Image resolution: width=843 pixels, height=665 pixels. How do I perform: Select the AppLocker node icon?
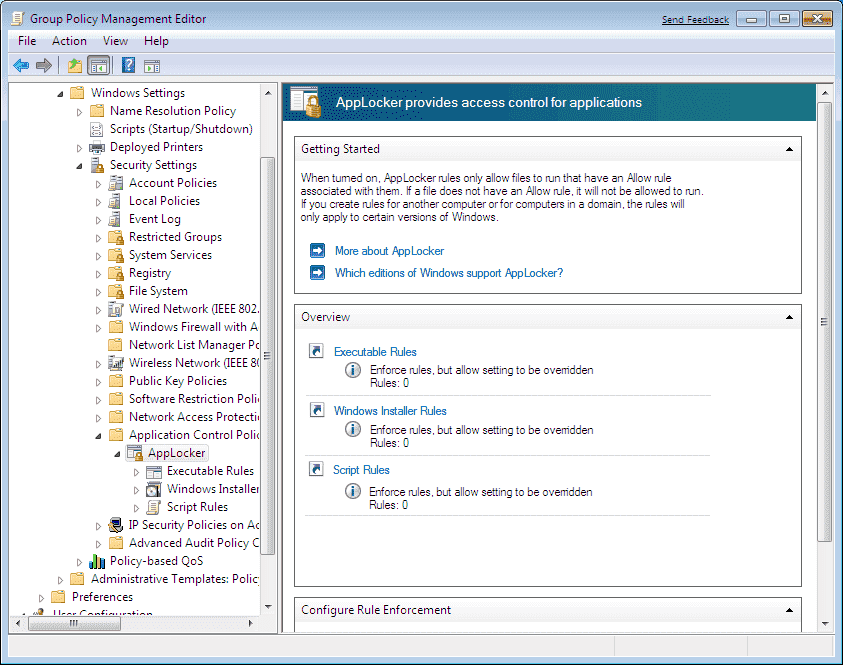(x=135, y=452)
